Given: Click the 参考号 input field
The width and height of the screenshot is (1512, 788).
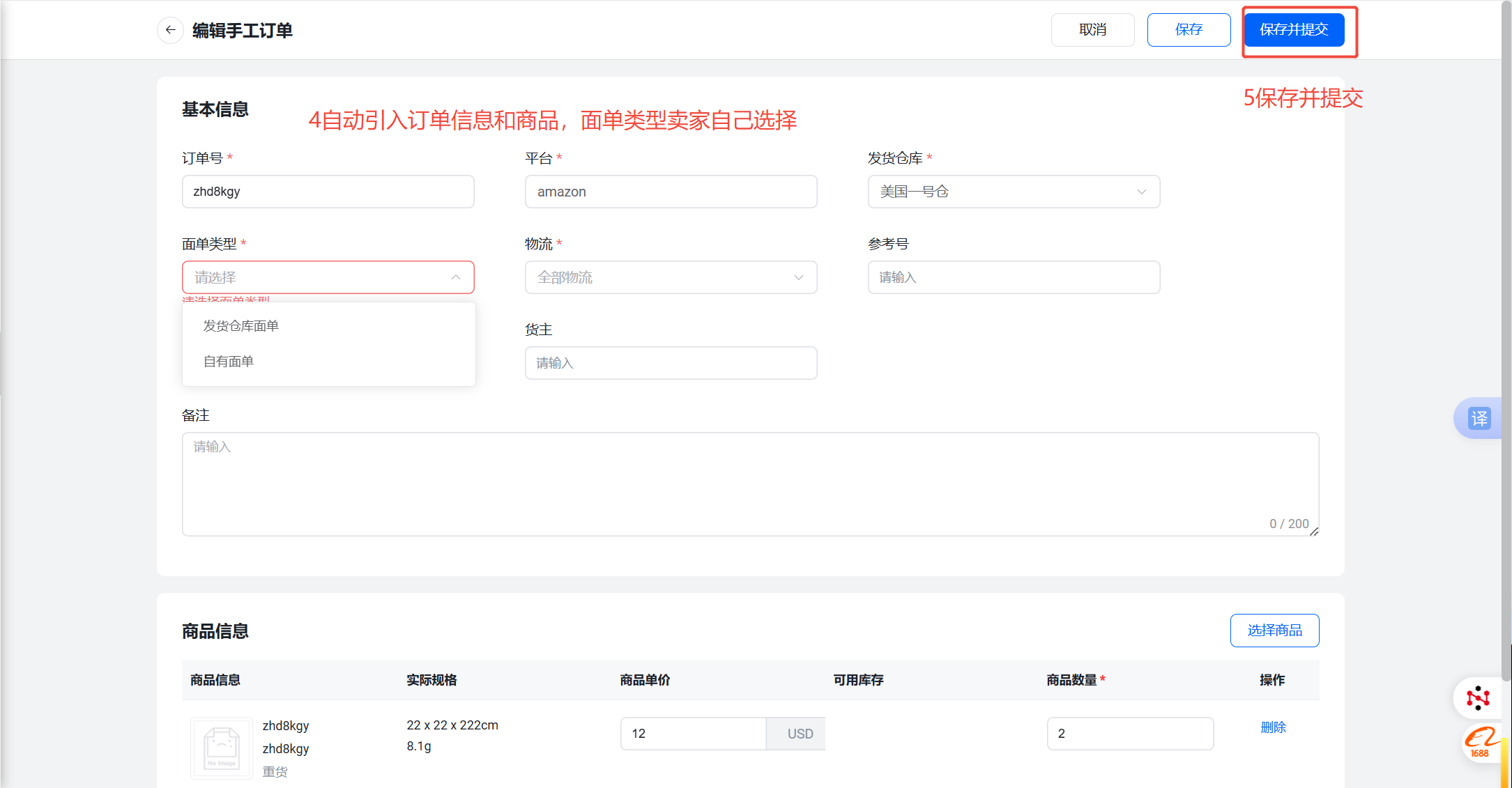Looking at the screenshot, I should pos(1014,277).
